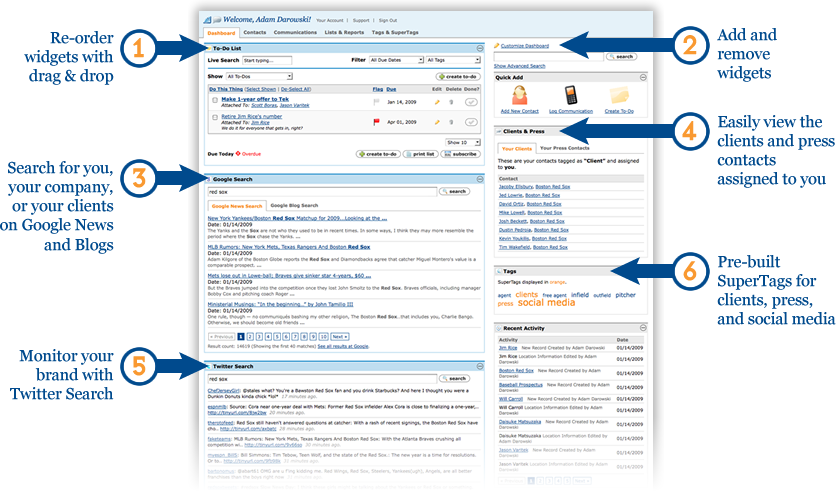Mark Retire Jim Rice's number as done

(471, 122)
